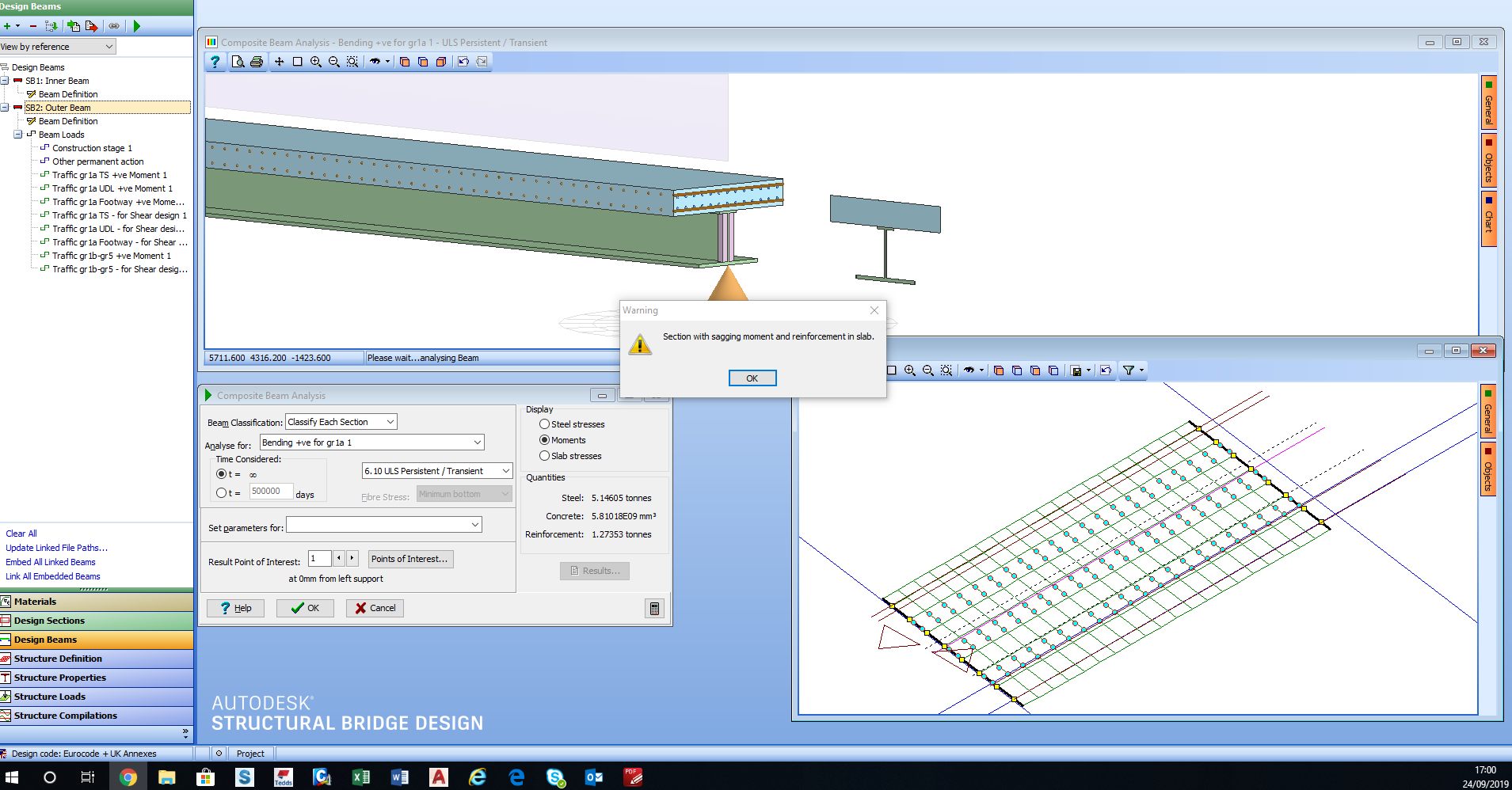This screenshot has height=790, width=1512.
Task: Run the beam analysis with the green play icon
Action: 136,25
